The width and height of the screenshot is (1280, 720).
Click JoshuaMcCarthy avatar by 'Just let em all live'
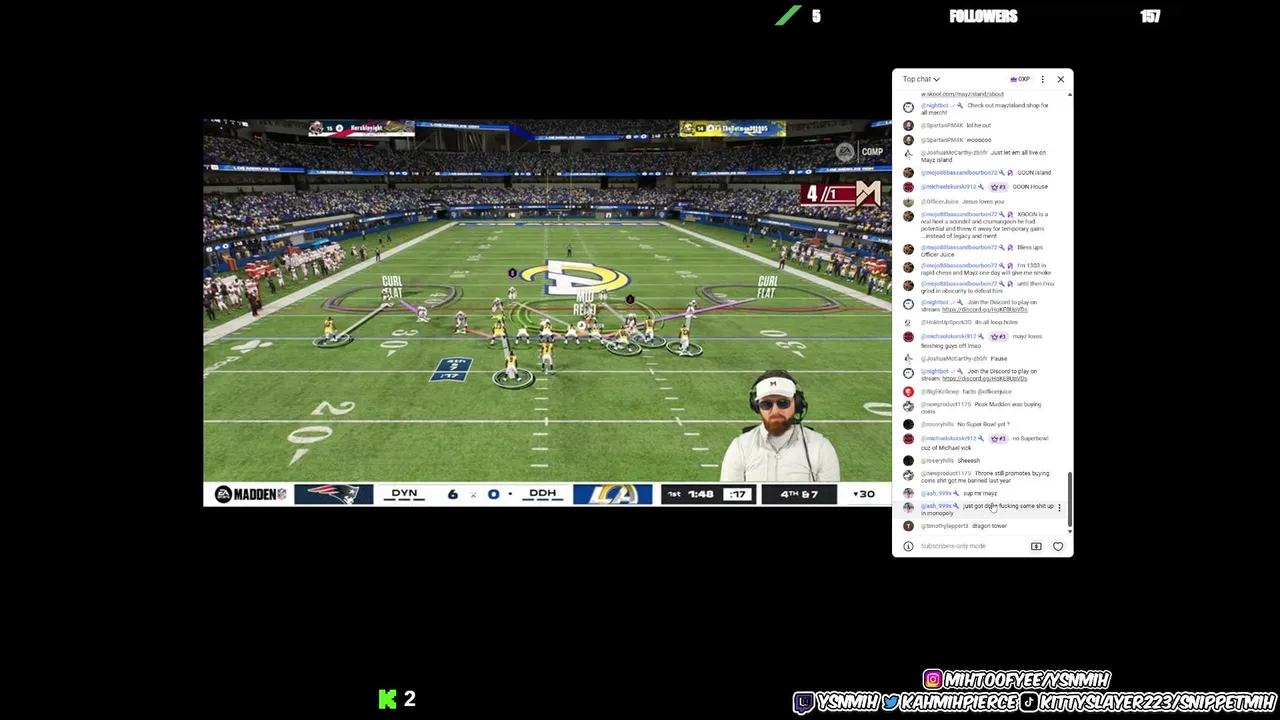tap(908, 154)
